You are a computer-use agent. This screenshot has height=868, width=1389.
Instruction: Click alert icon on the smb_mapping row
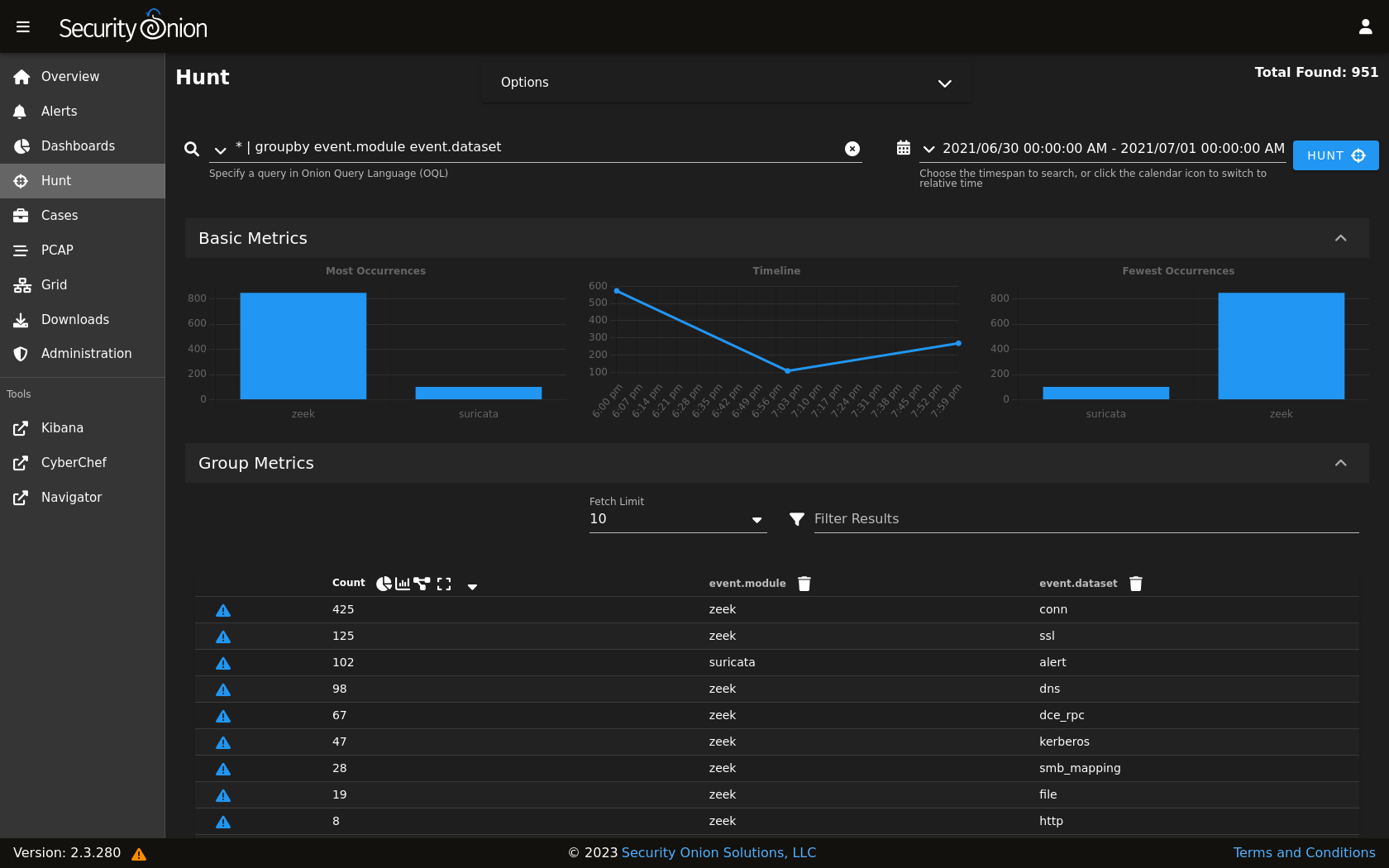(223, 769)
